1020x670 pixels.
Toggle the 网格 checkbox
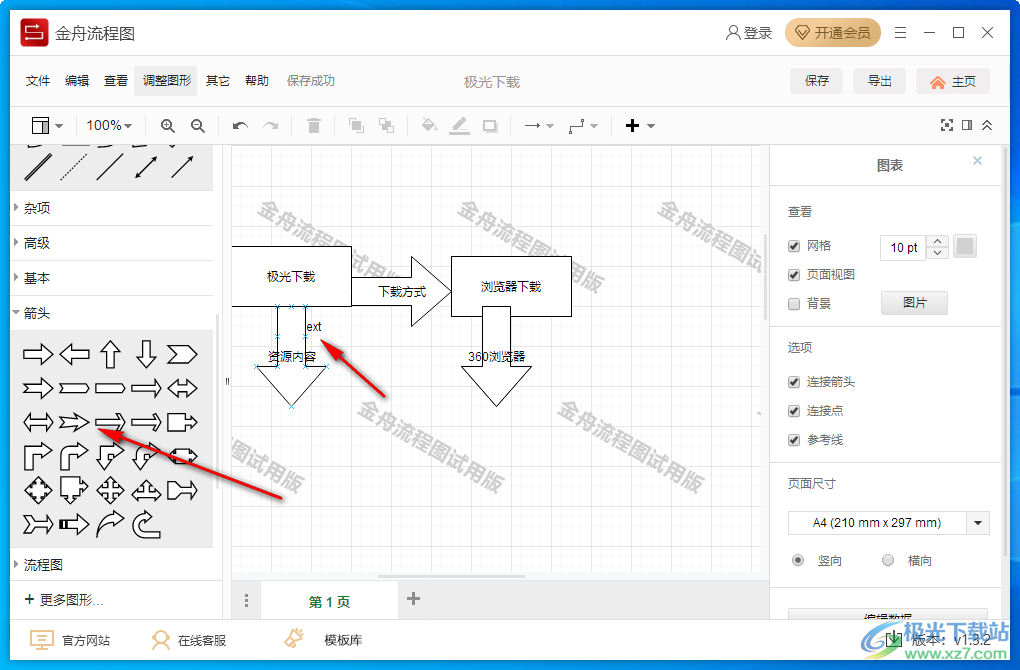coord(794,246)
